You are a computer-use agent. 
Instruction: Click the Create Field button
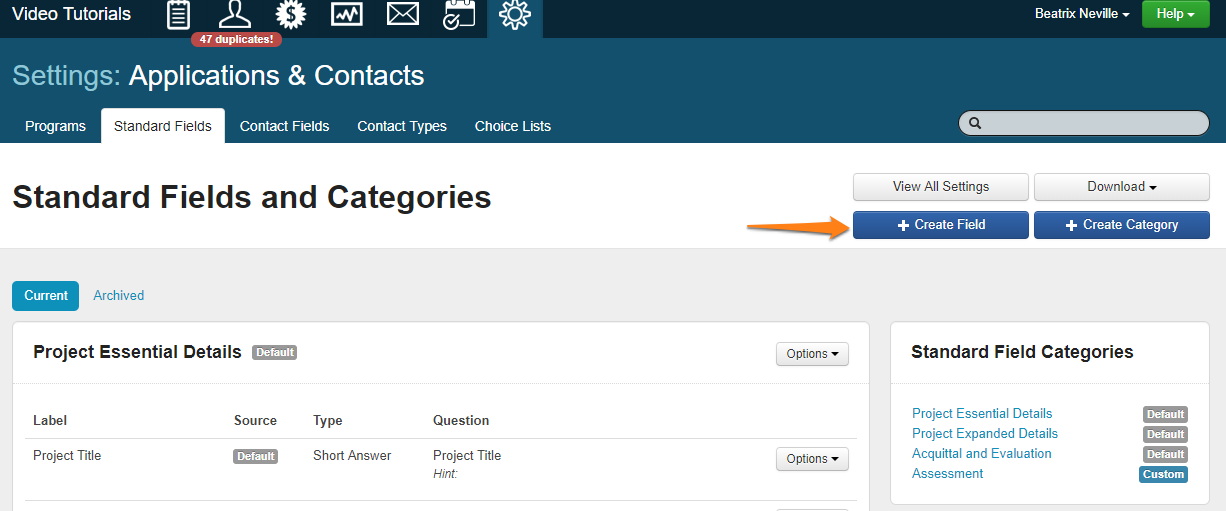[940, 225]
